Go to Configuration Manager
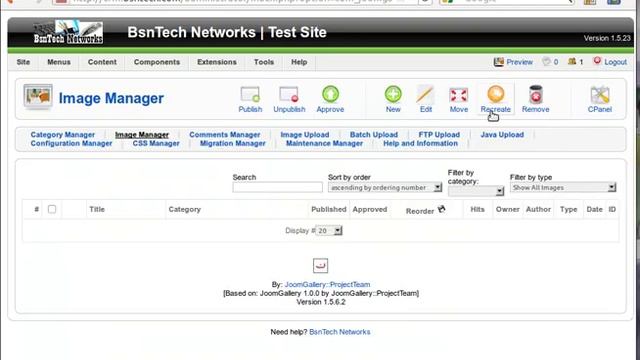 [x=71, y=143]
